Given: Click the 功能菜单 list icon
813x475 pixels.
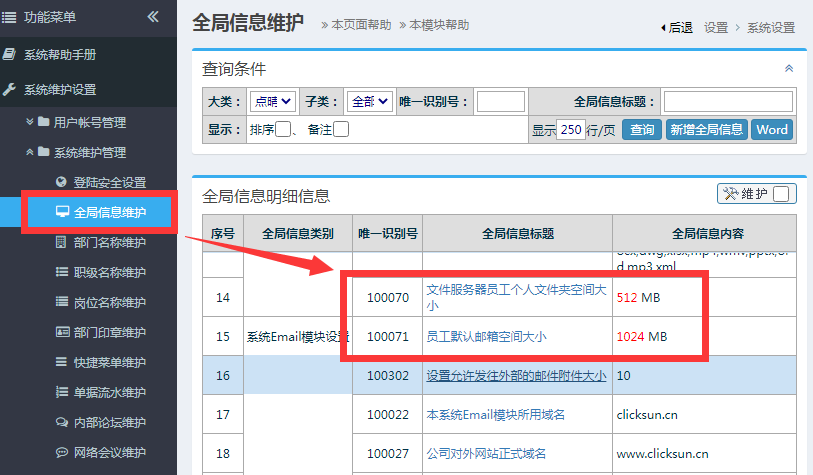Looking at the screenshot, I should 9,18.
